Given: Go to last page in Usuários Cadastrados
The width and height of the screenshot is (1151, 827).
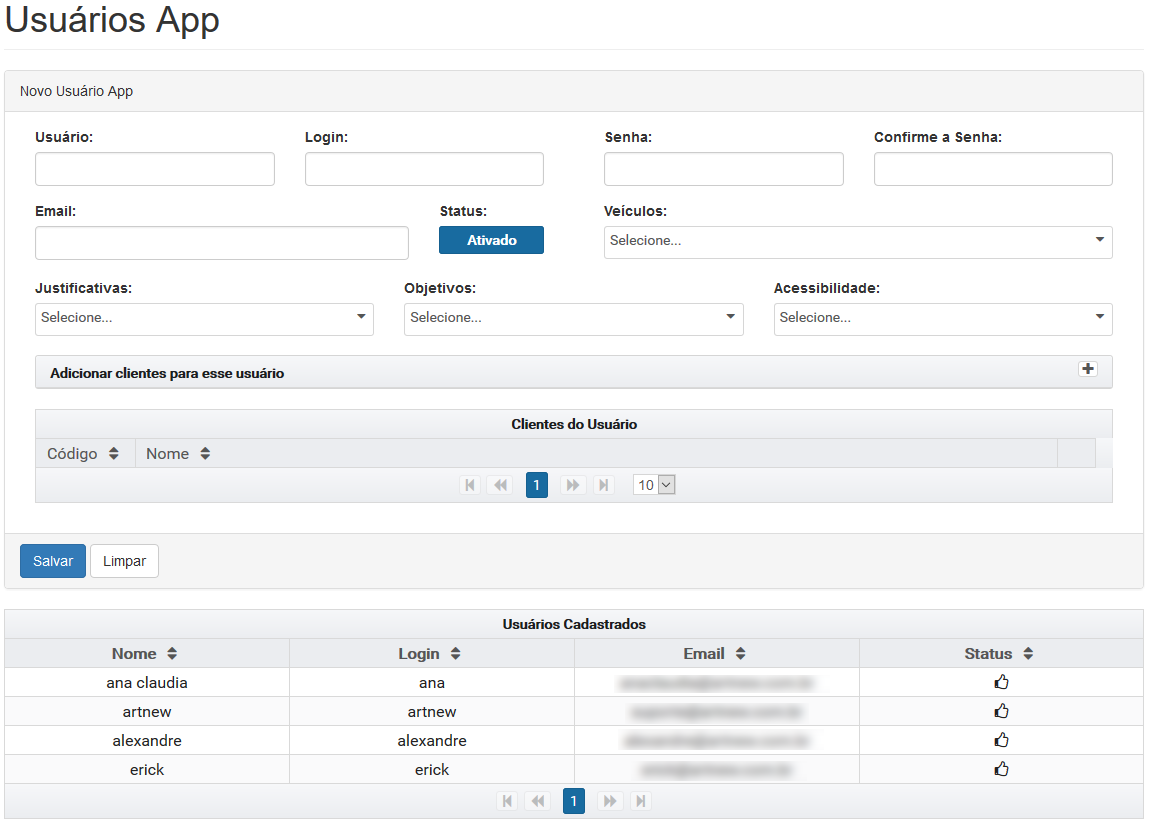Looking at the screenshot, I should click(x=641, y=801).
